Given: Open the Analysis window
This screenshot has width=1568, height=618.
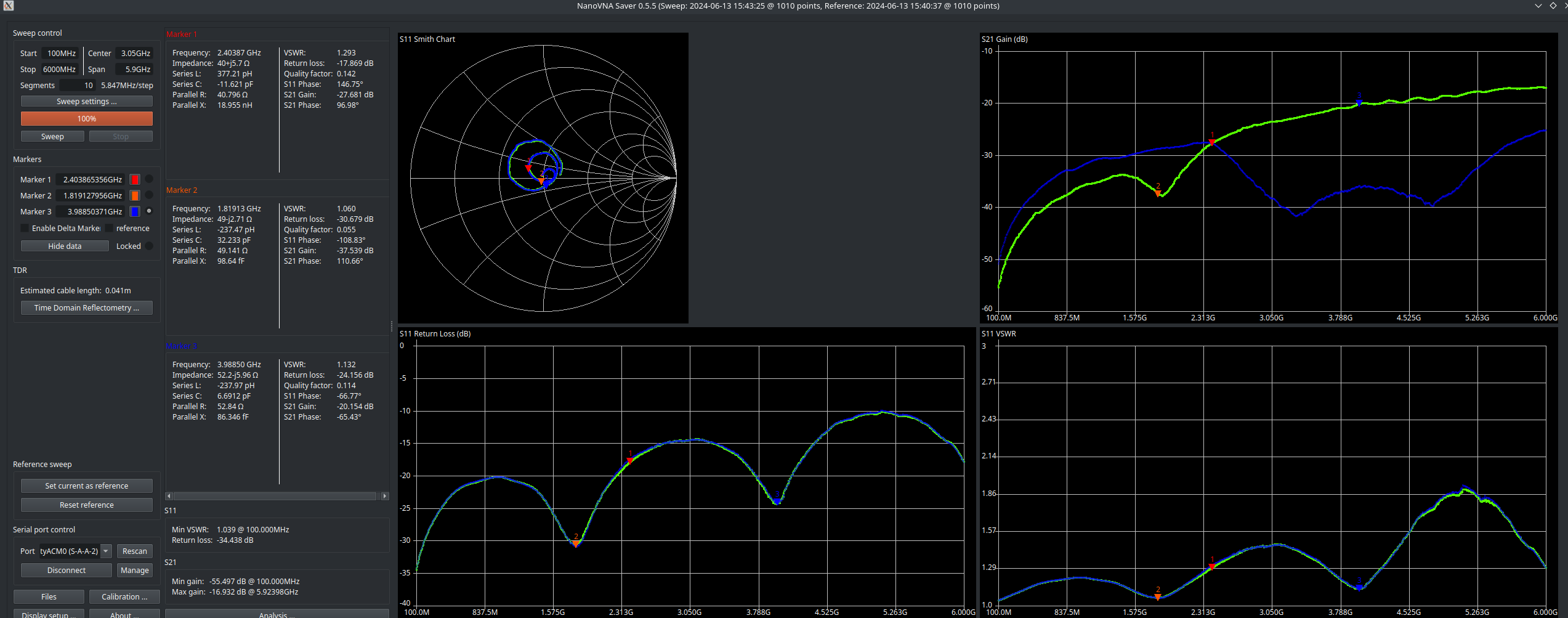Looking at the screenshot, I should pyautogui.click(x=277, y=614).
